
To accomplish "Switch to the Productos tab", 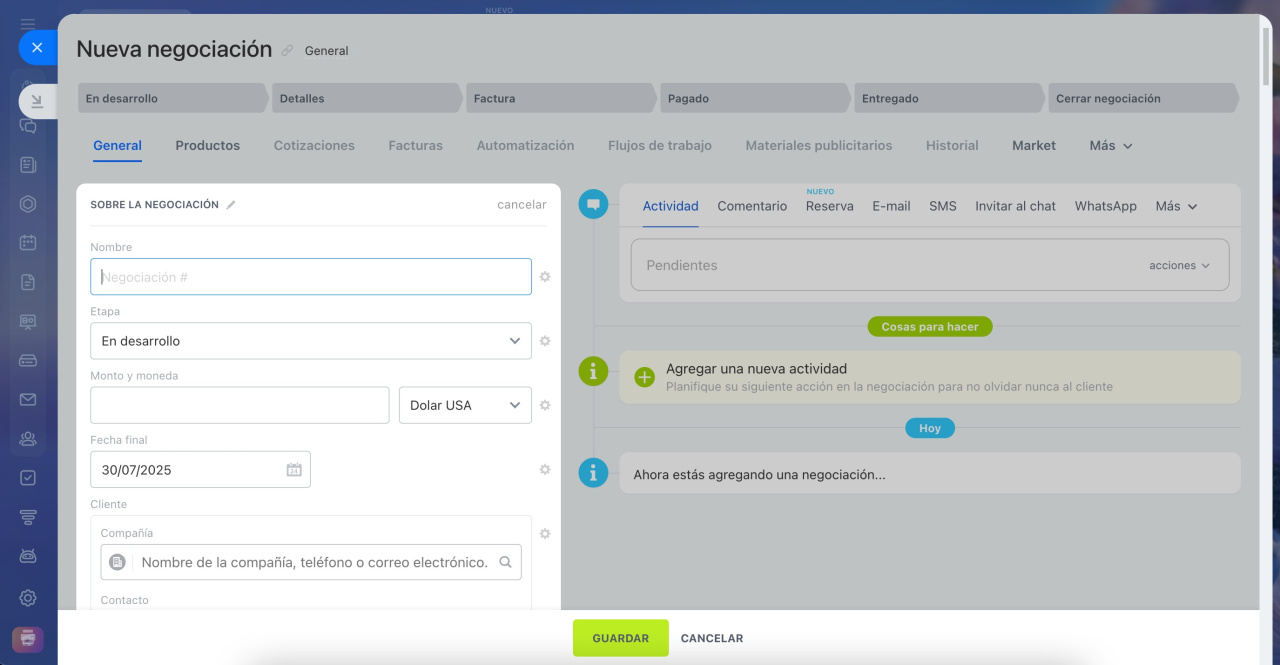I will (x=208, y=146).
